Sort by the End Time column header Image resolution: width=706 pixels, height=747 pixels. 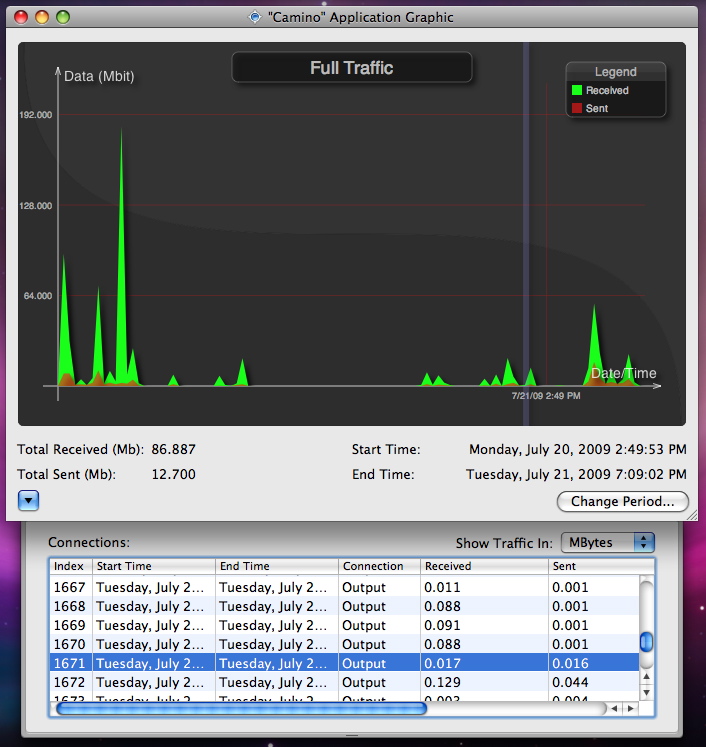277,566
